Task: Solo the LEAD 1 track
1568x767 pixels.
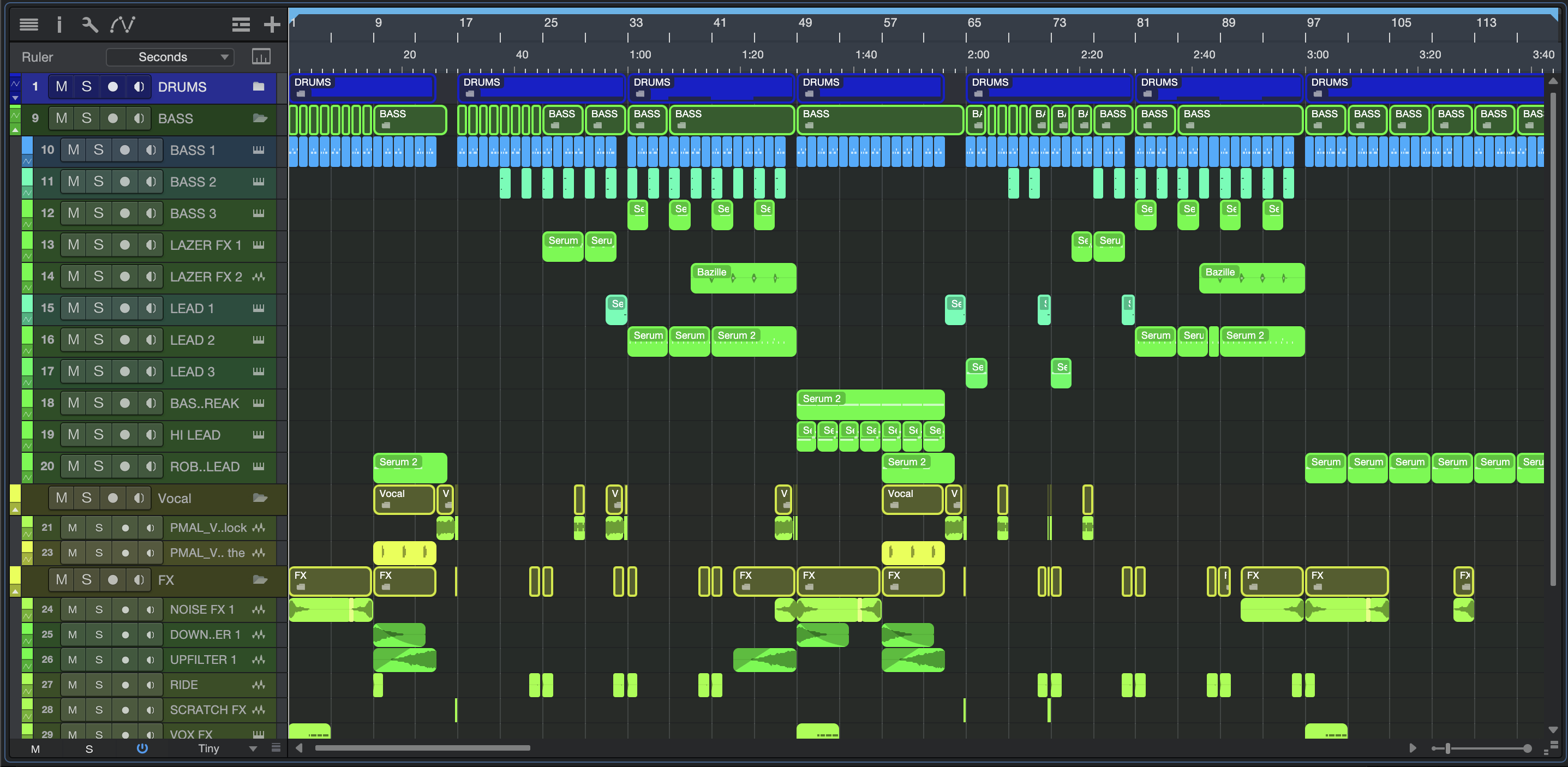Action: coord(99,308)
